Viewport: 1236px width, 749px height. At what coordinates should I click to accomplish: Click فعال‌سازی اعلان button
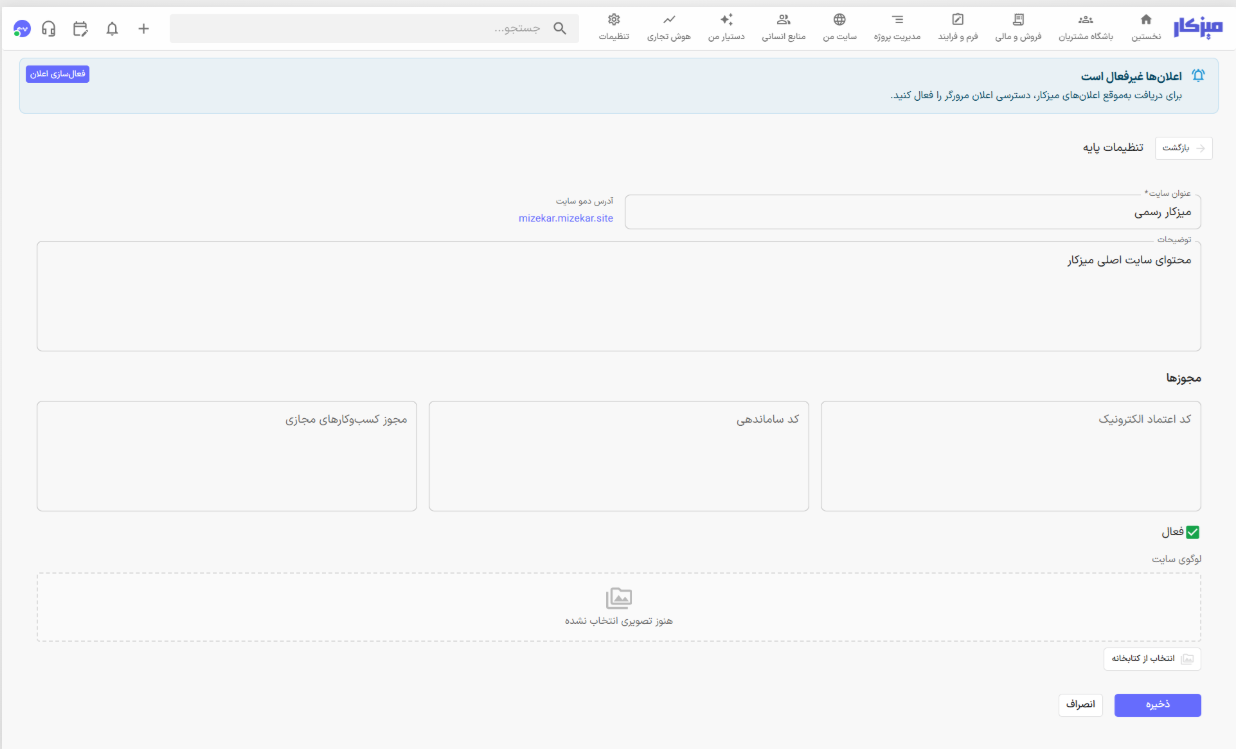[58, 74]
